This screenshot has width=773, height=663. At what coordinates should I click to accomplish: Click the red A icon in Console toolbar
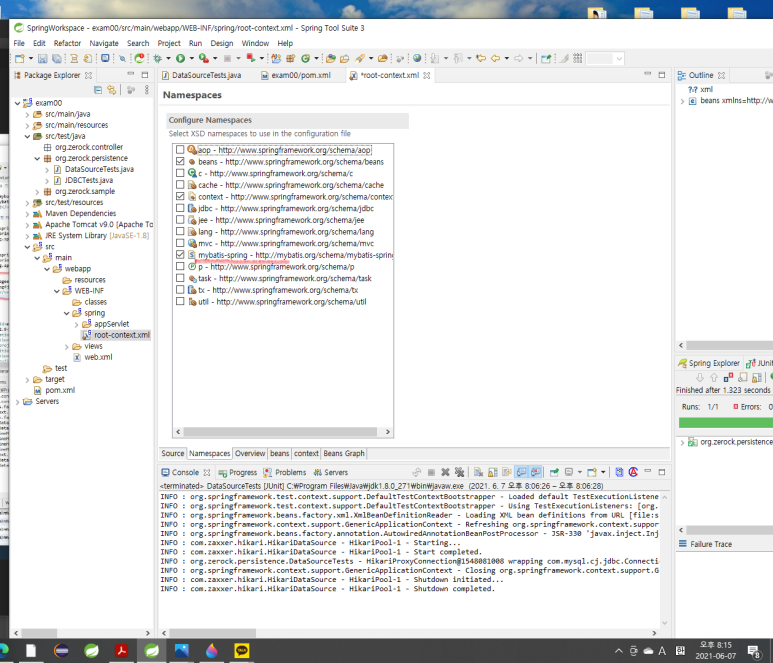tap(633, 472)
